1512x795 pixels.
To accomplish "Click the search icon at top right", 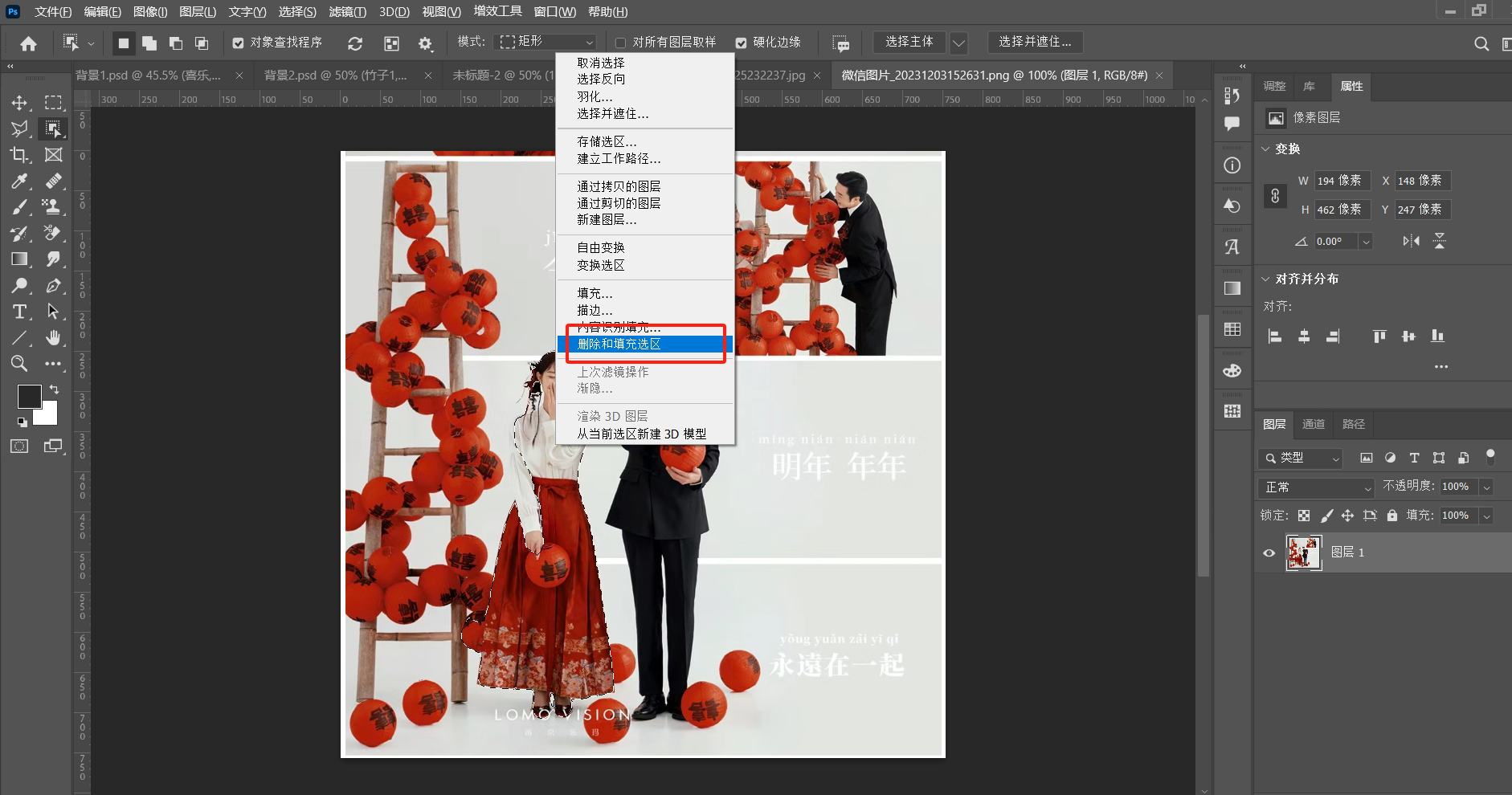I will click(x=1481, y=43).
